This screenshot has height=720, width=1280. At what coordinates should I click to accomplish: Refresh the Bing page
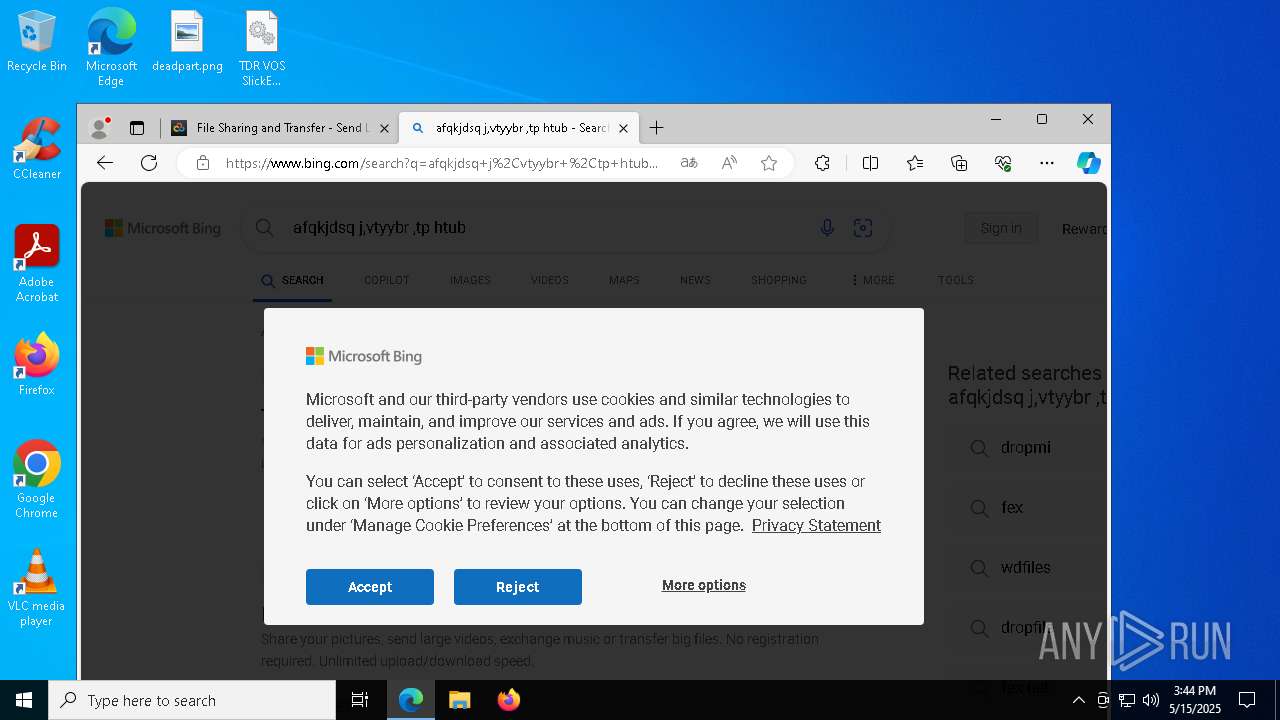click(x=149, y=163)
